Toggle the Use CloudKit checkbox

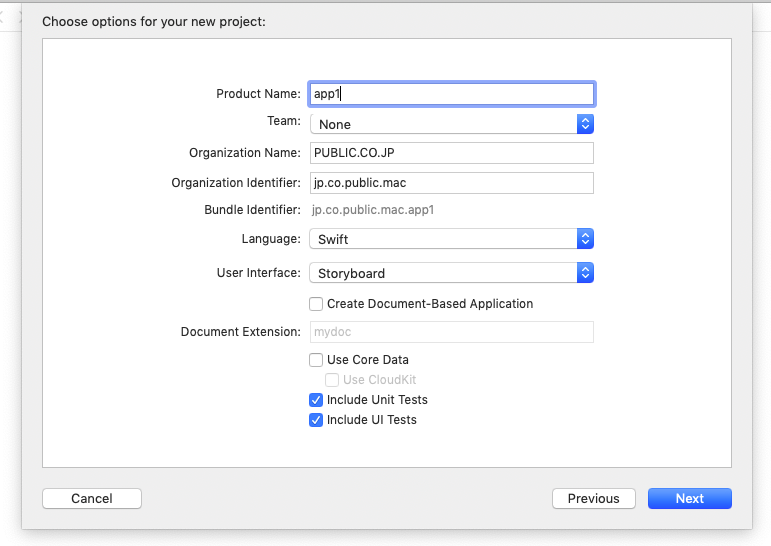click(x=332, y=380)
